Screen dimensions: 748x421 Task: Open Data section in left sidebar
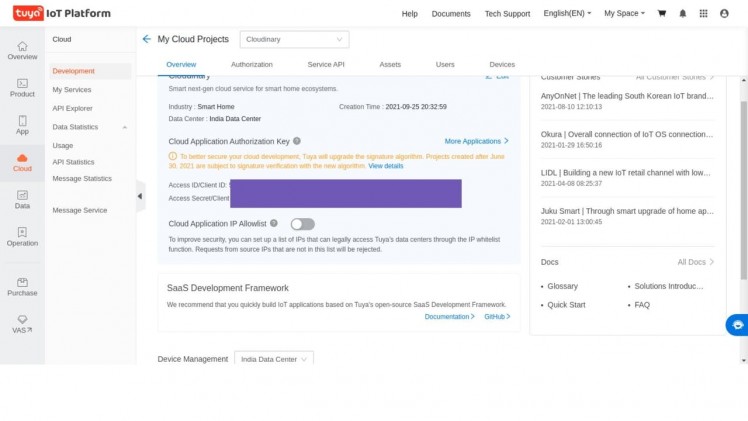[22, 198]
